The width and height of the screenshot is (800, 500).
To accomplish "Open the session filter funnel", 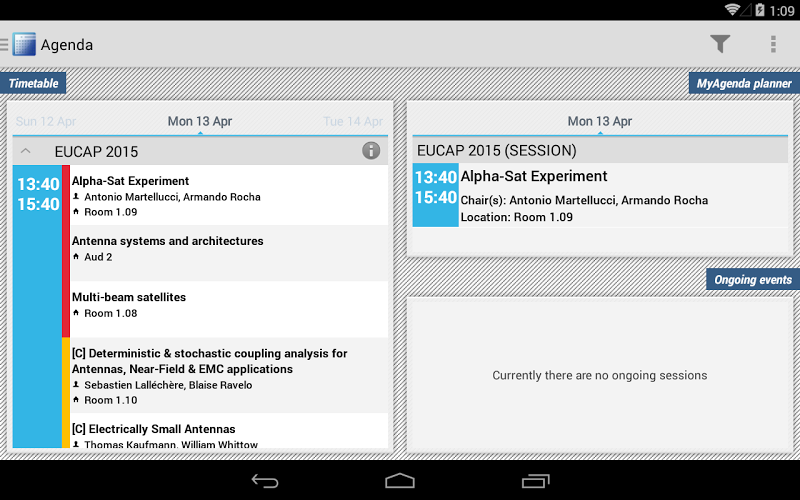I will click(720, 44).
